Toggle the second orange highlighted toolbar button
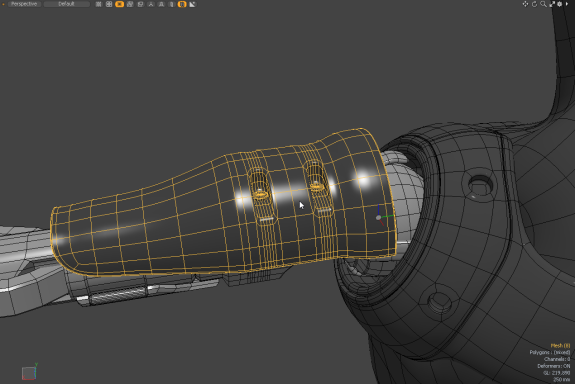Viewport: 575px width, 384px height. tap(182, 4)
